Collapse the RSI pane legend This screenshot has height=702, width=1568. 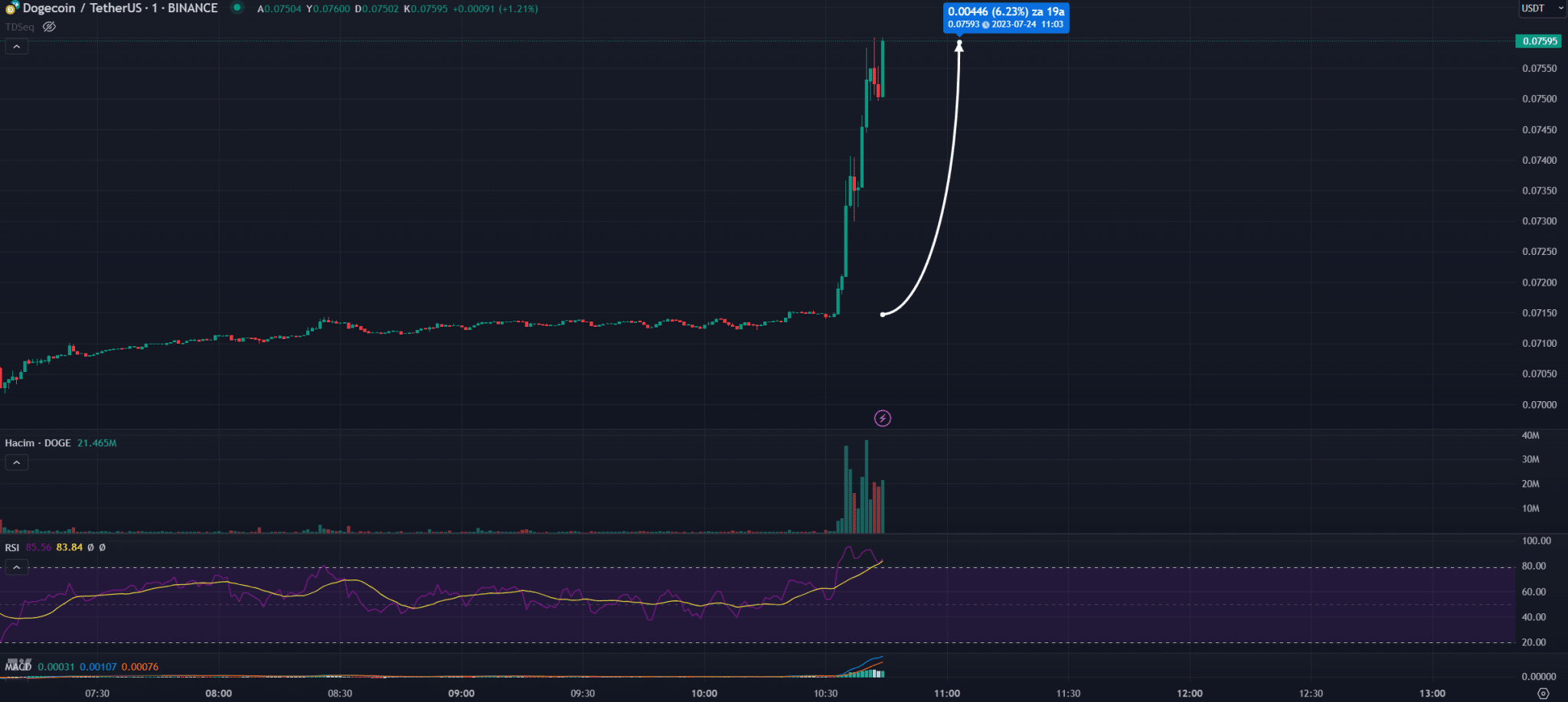click(x=17, y=567)
